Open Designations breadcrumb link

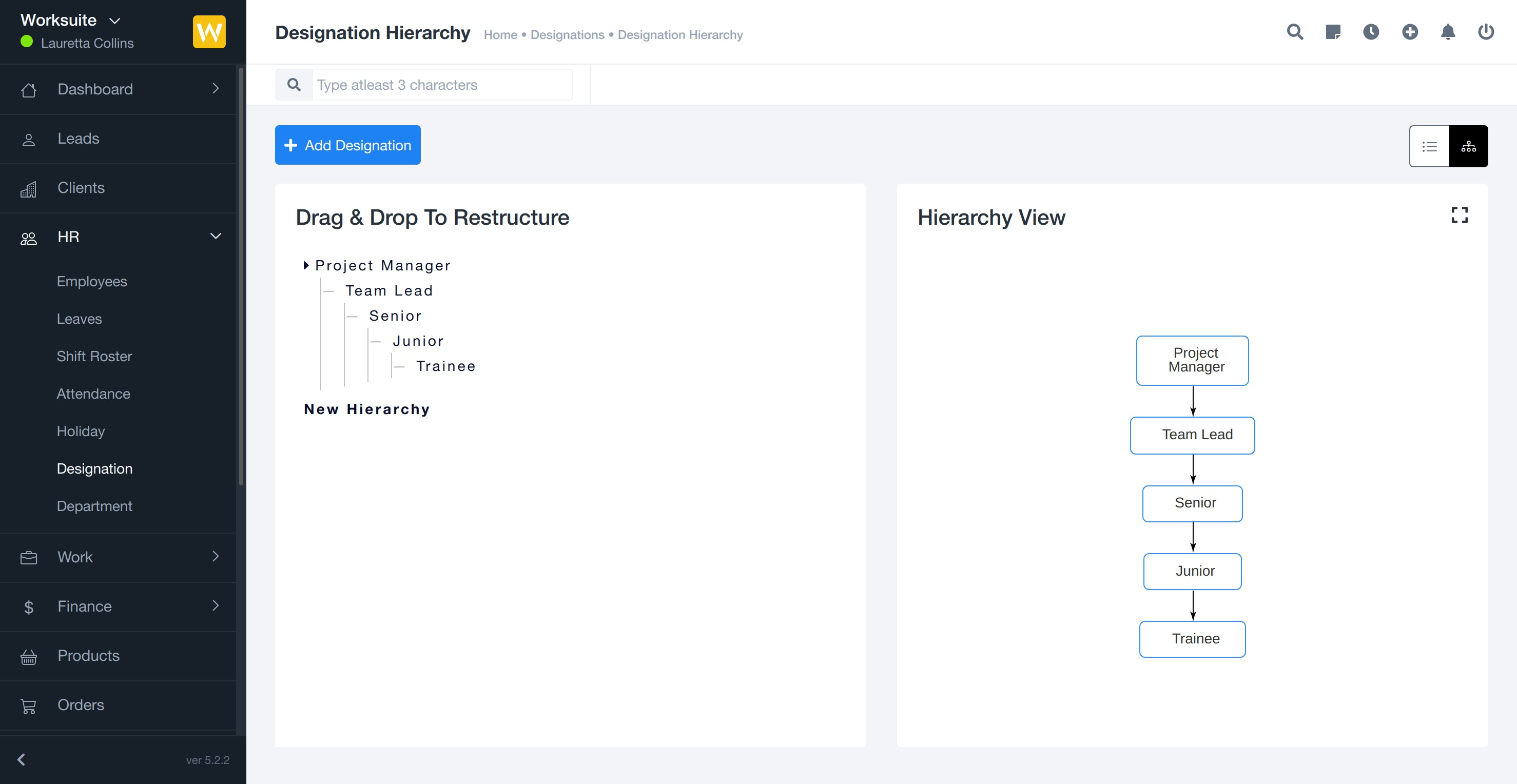pyautogui.click(x=567, y=35)
